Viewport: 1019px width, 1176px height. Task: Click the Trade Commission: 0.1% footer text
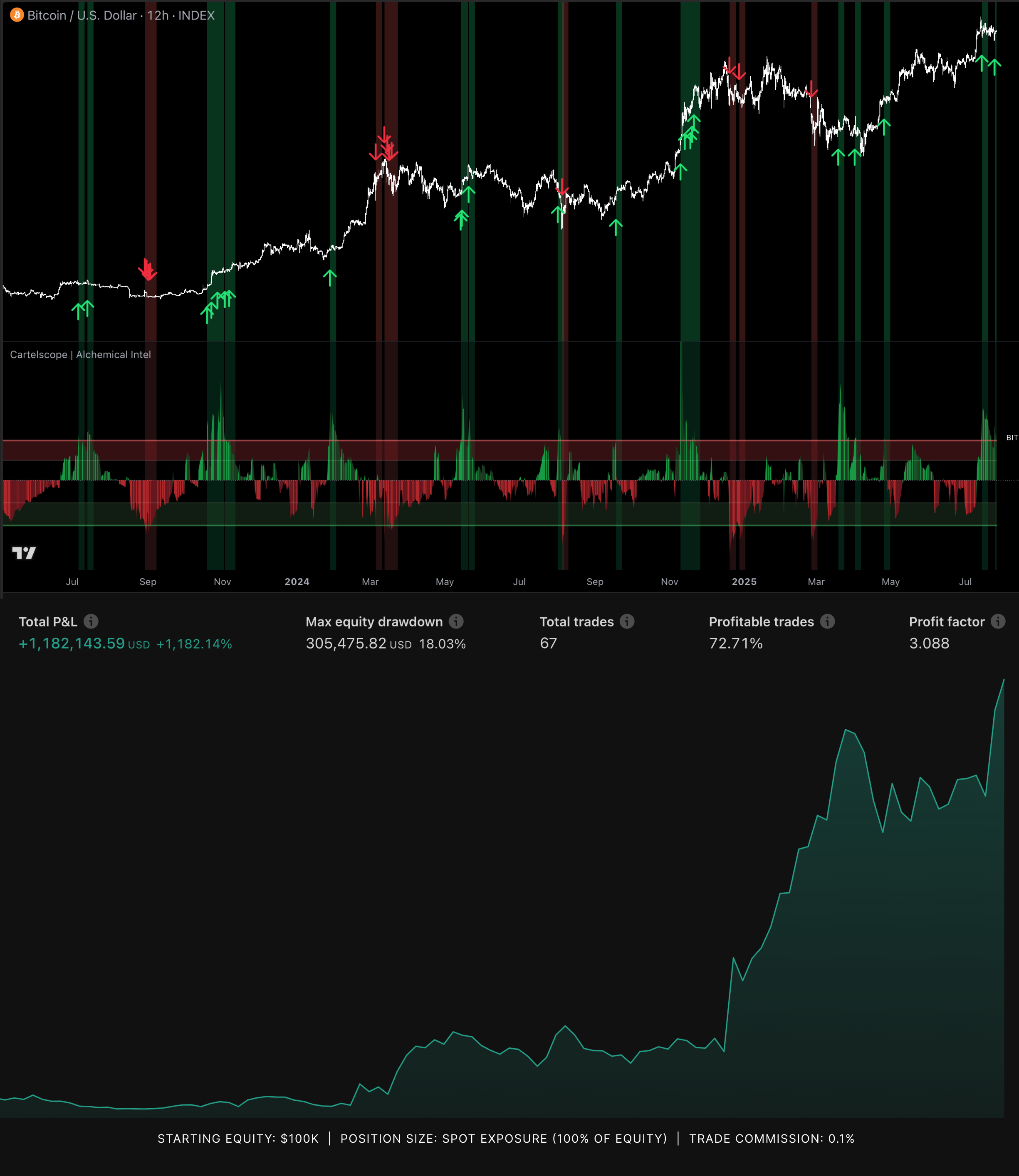[772, 1139]
